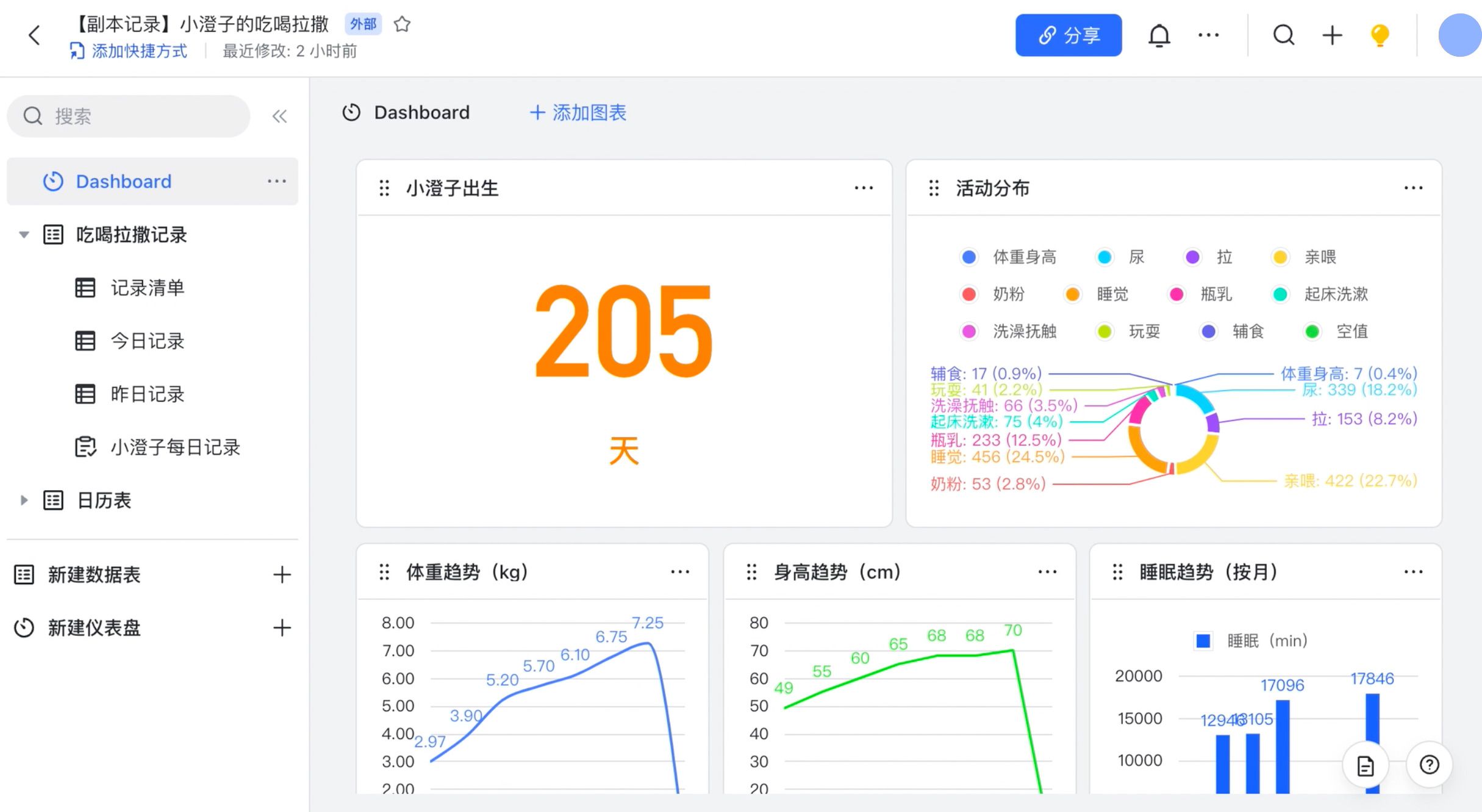Click the 搜索 input field

pos(128,116)
